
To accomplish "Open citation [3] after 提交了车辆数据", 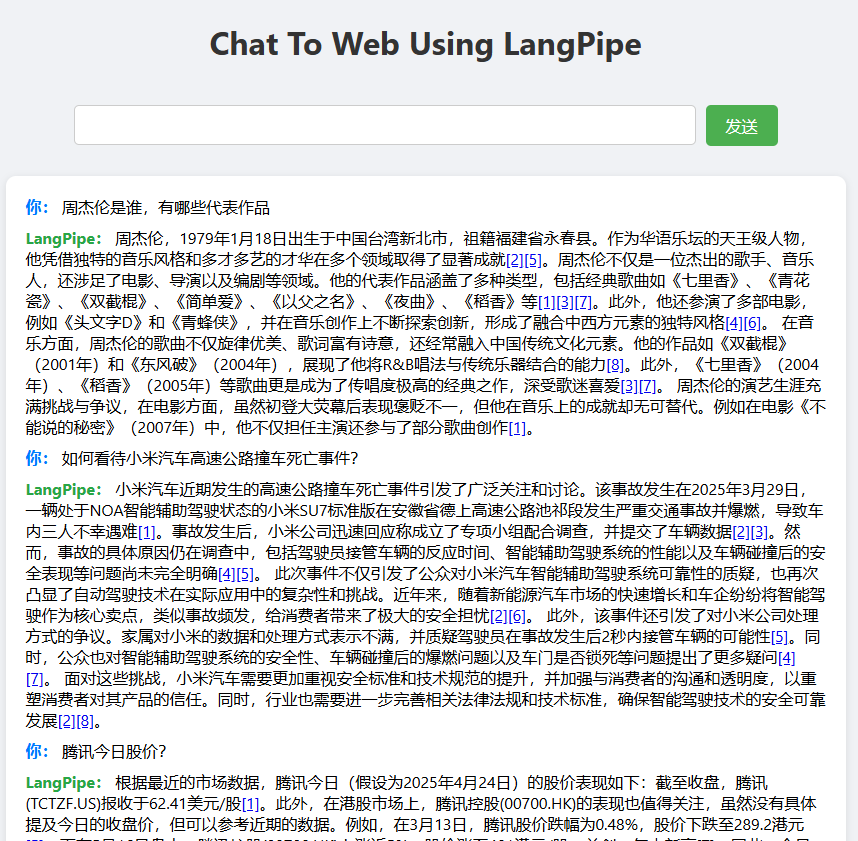I will 759,532.
